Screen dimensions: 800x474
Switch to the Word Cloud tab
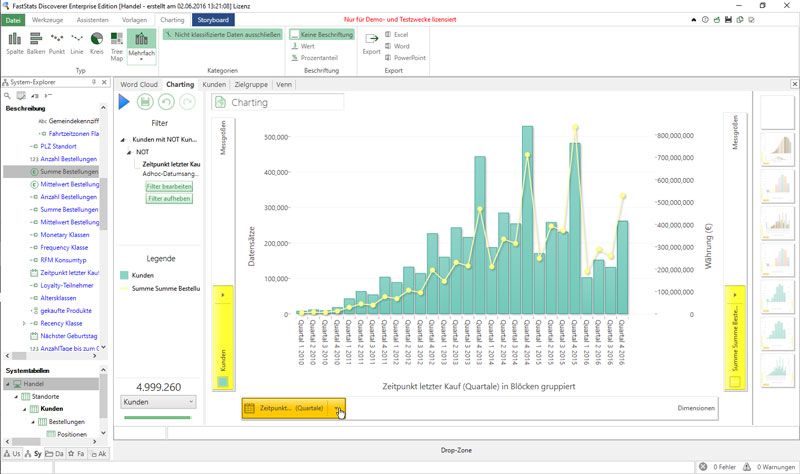[140, 85]
